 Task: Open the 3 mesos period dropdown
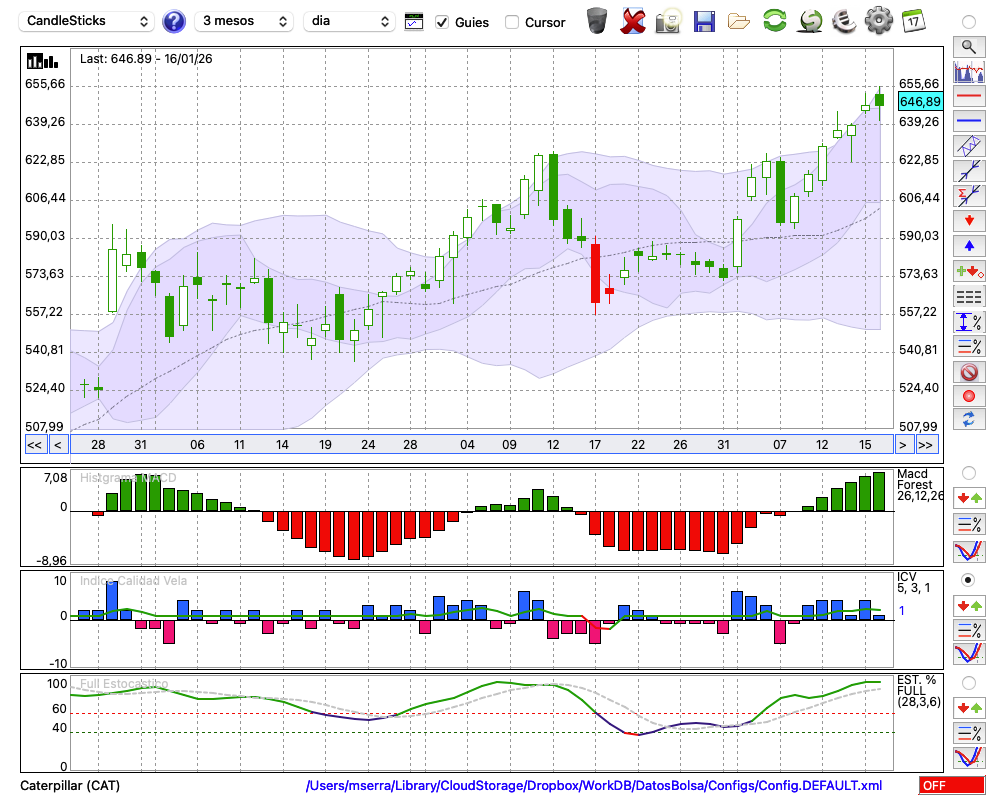point(244,21)
